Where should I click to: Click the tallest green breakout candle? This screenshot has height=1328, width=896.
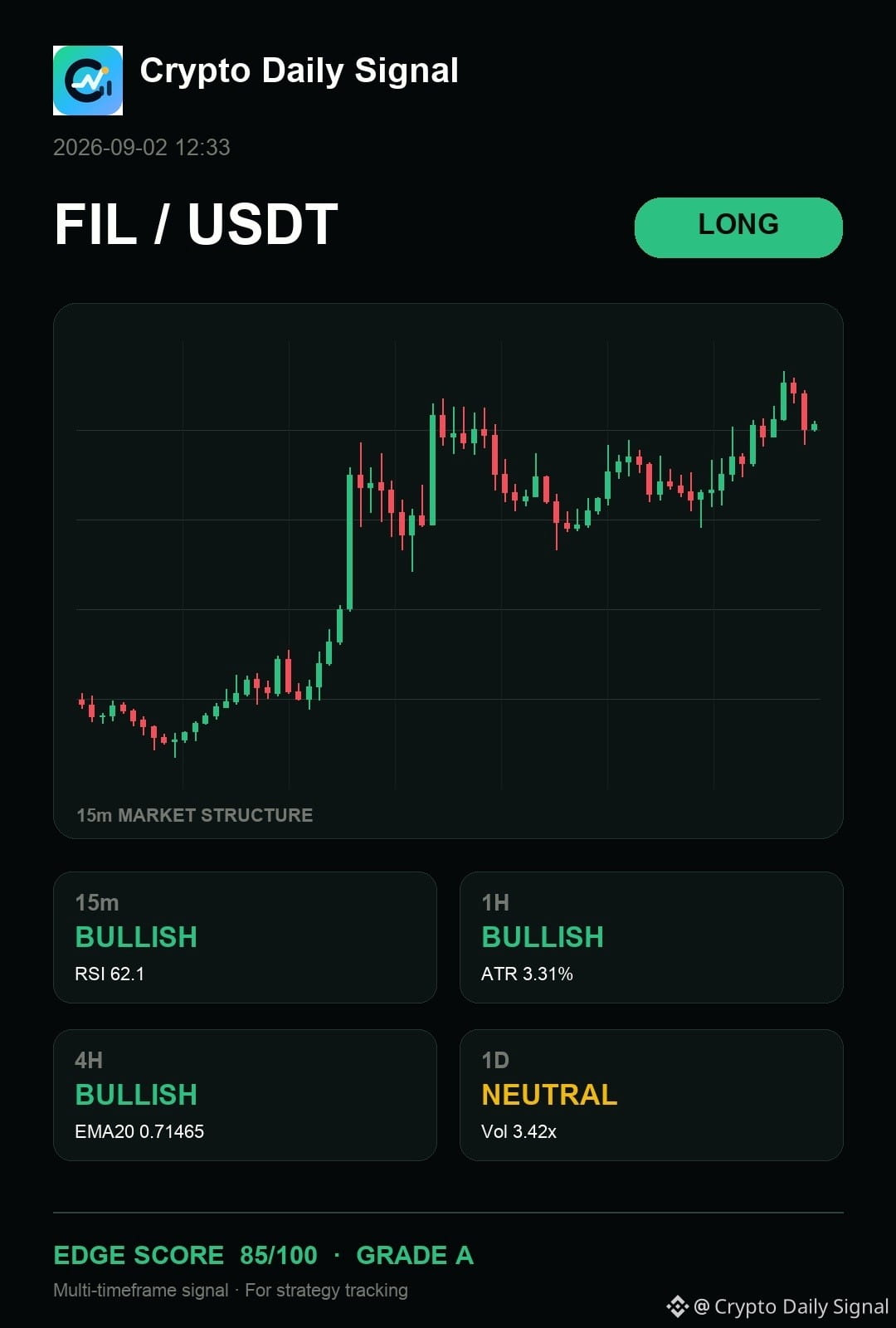click(x=349, y=540)
